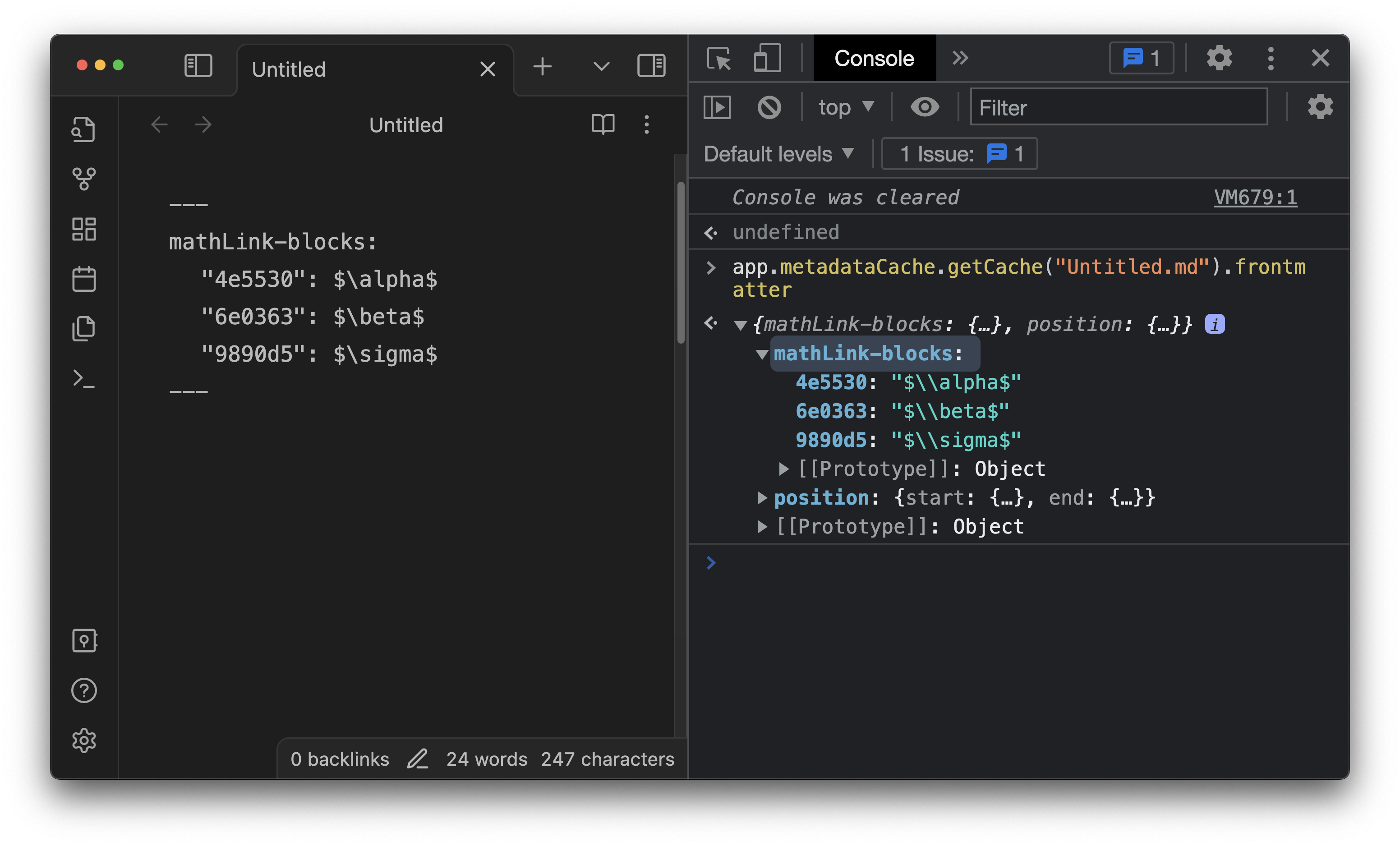Open the DevTools settings gear

(1220, 57)
